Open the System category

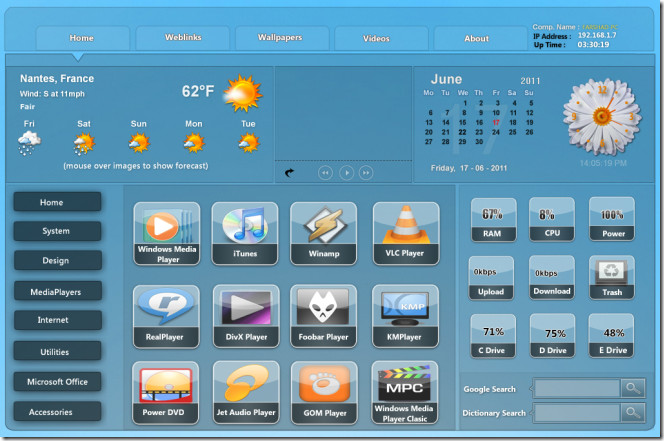[57, 231]
